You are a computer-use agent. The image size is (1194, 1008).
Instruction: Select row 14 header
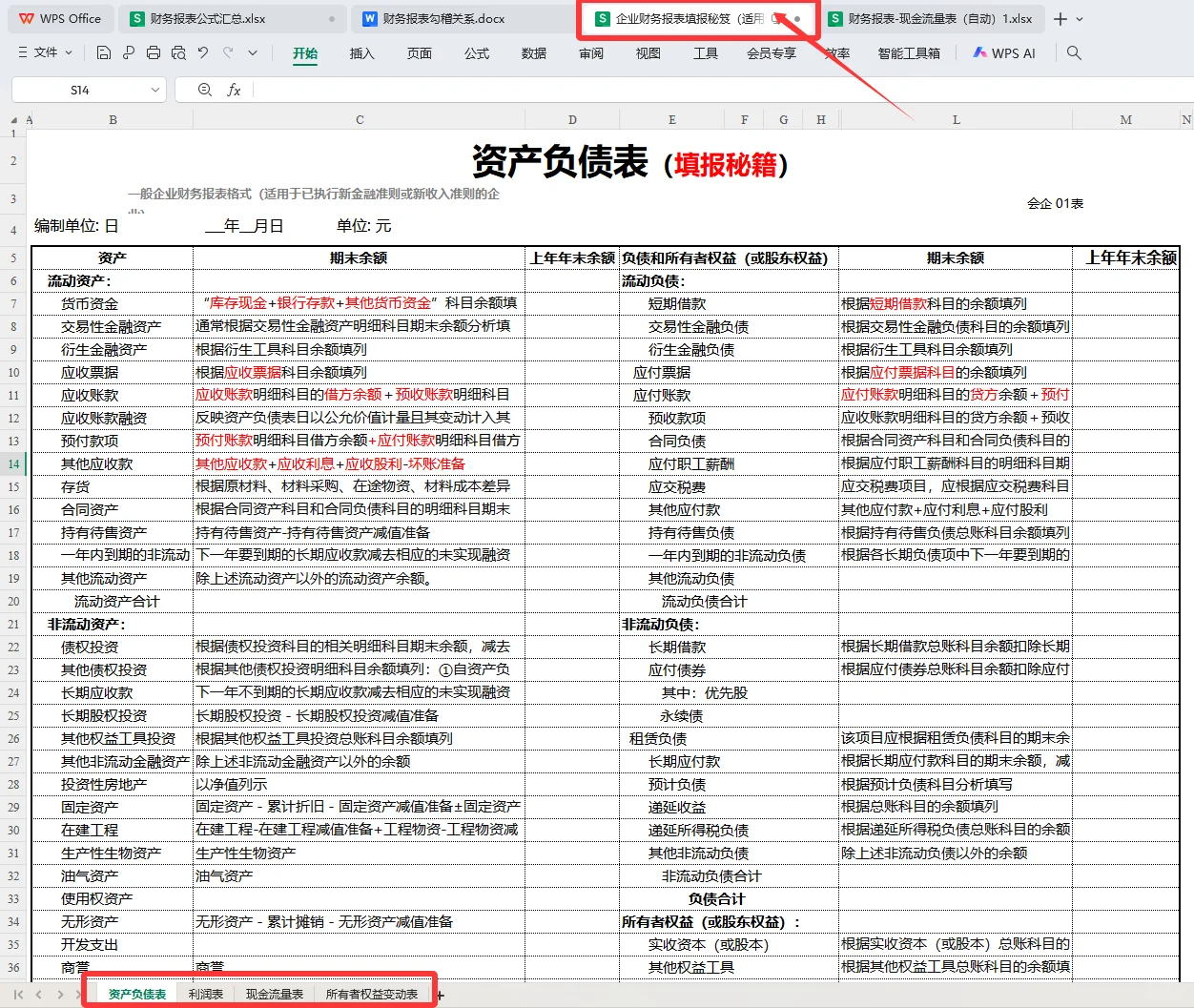click(x=13, y=463)
